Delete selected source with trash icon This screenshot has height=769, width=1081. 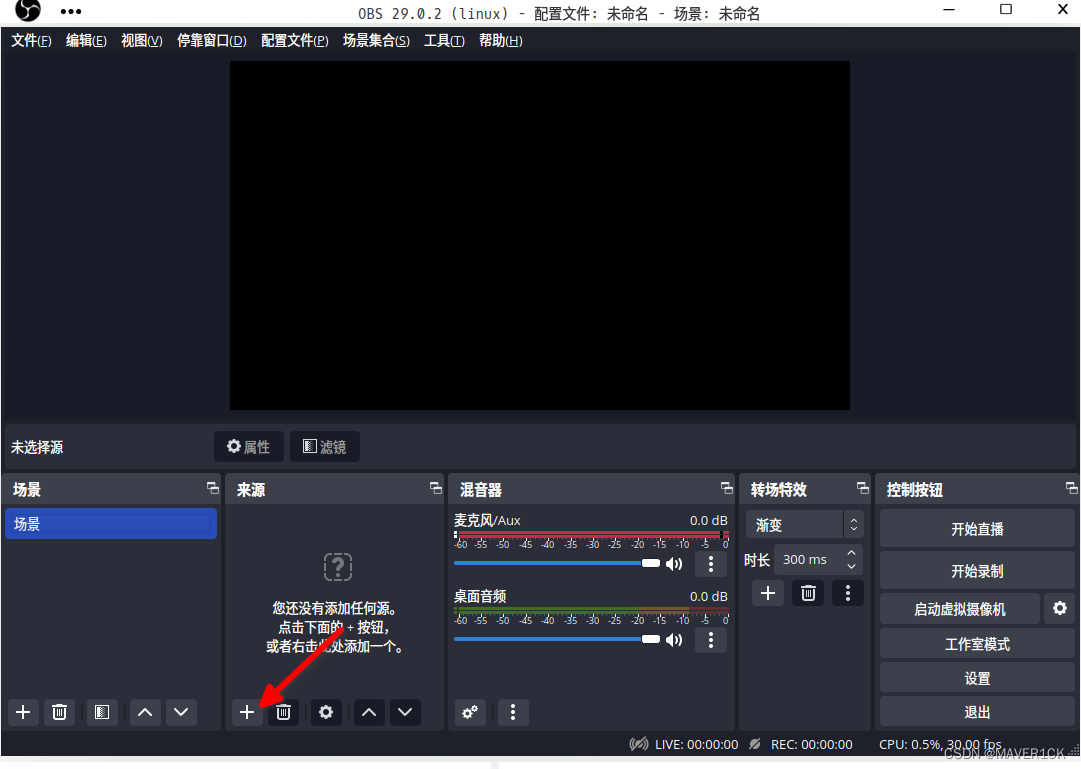[x=283, y=712]
